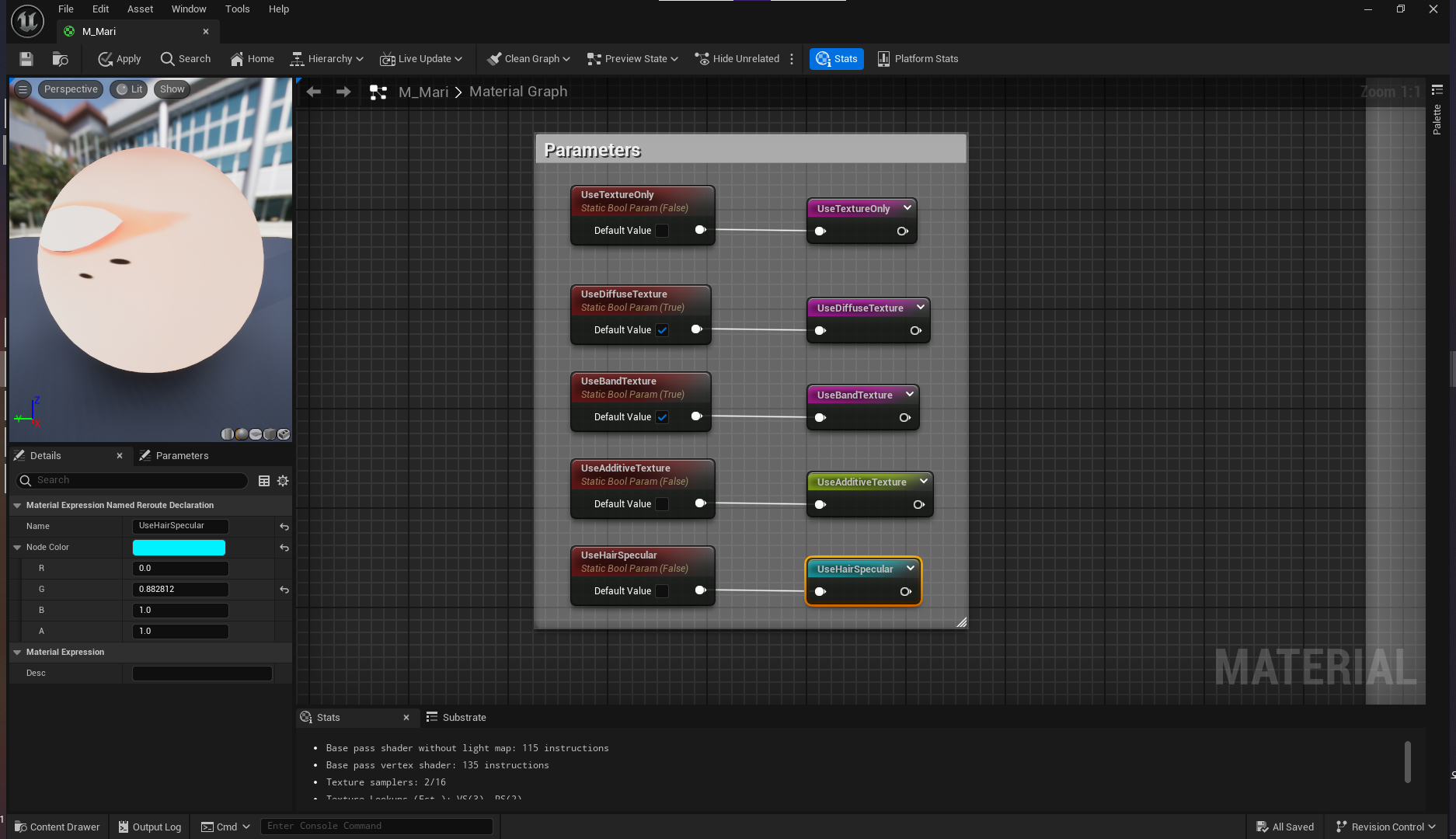Reset the Name property to default
Screen dimensions: 1456x839
pos(284,527)
